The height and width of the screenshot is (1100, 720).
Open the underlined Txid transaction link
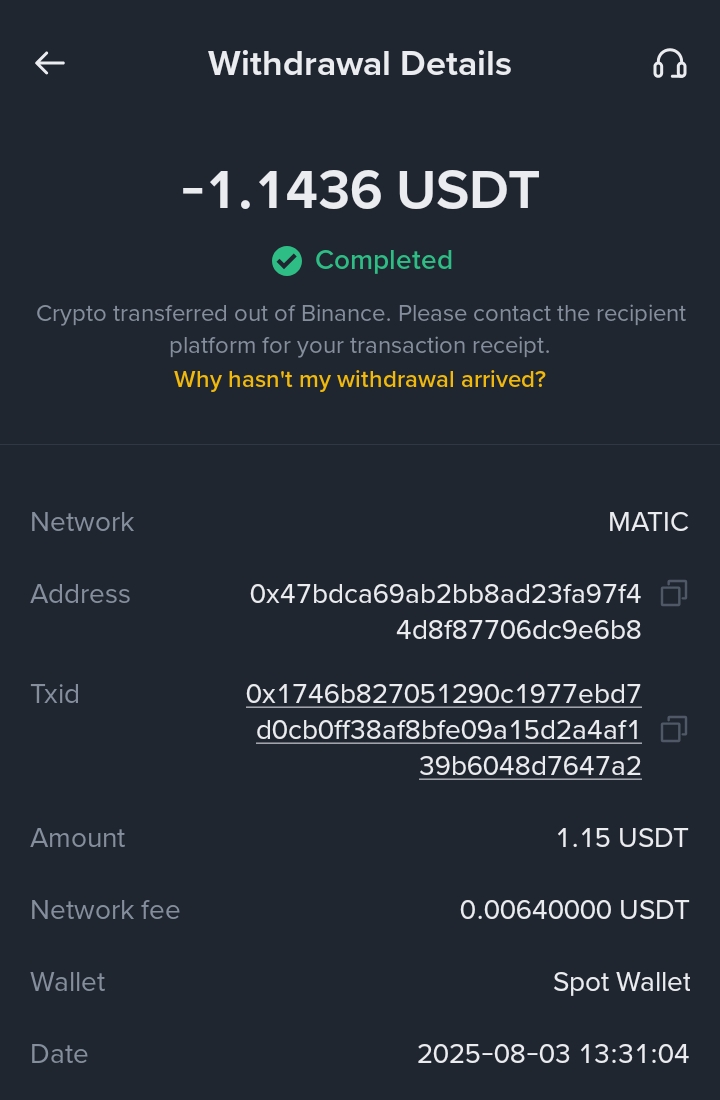coord(445,730)
